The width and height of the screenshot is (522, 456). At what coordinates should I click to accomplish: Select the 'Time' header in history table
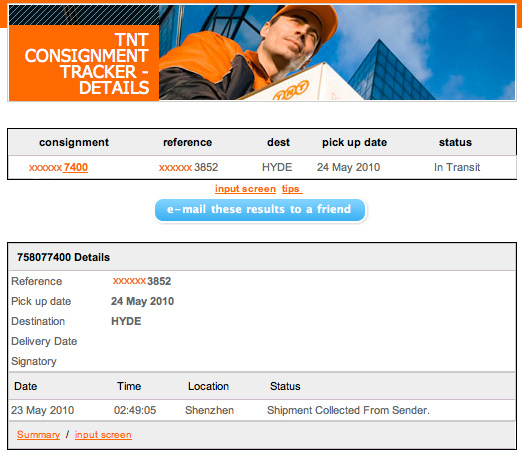coord(129,386)
